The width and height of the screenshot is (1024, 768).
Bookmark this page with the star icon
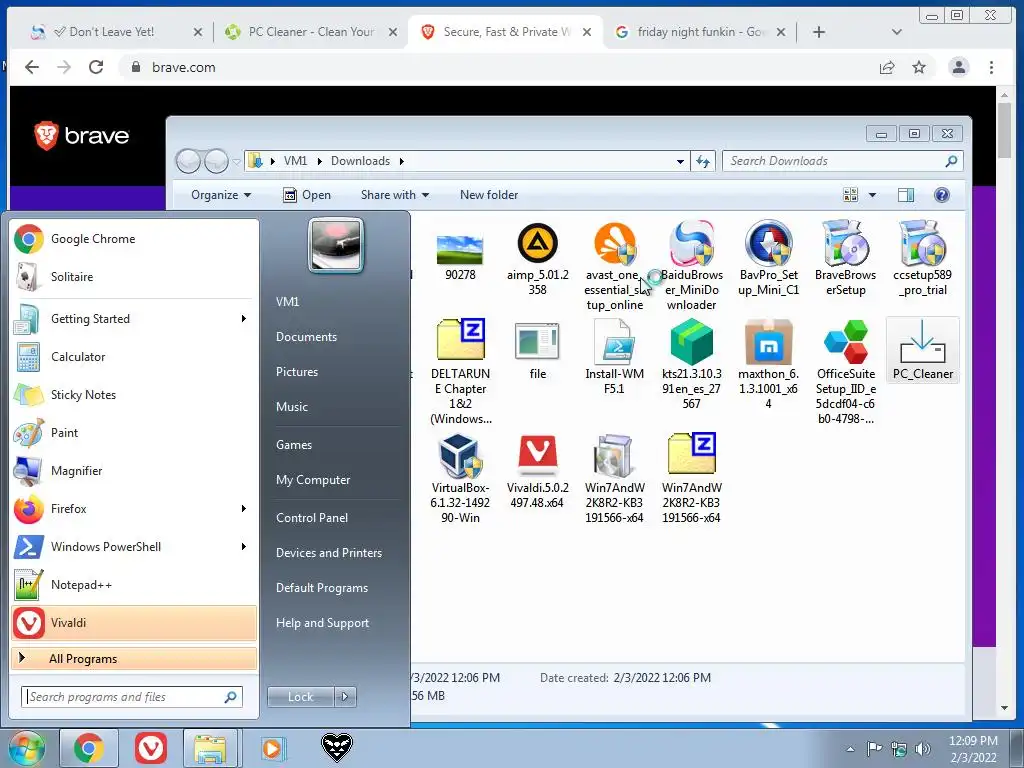click(x=919, y=67)
